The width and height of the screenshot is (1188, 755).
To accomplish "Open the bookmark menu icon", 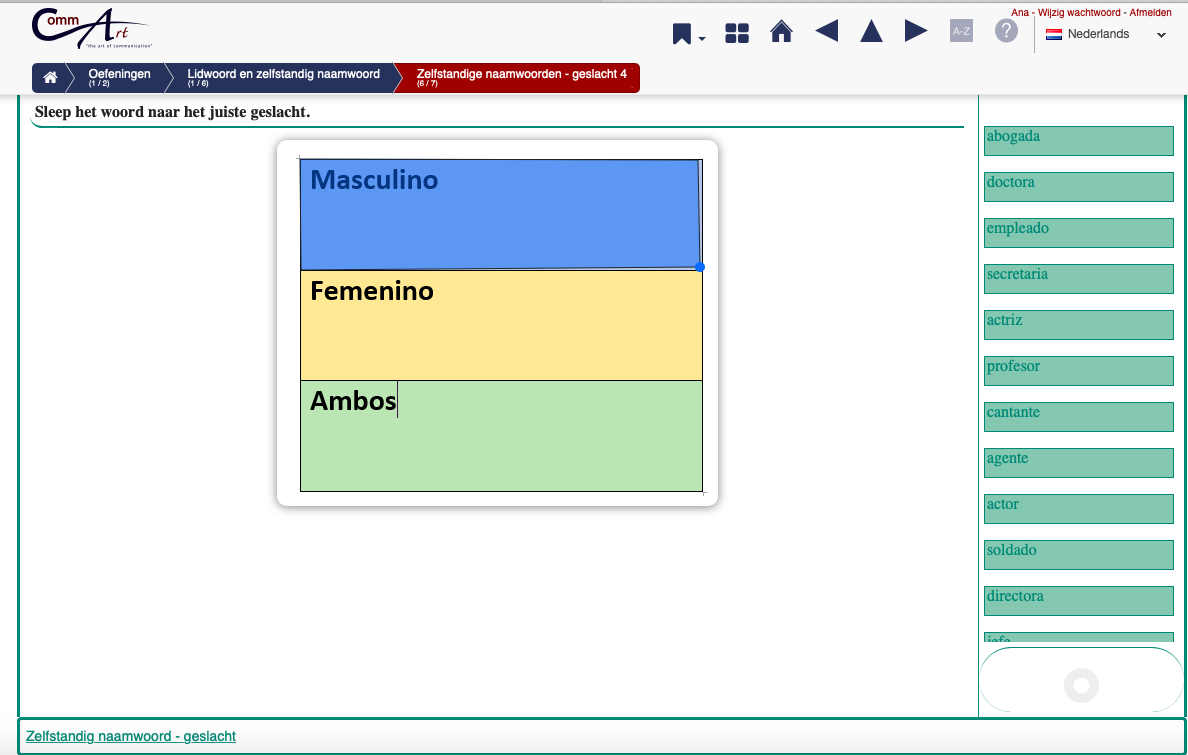I will pyautogui.click(x=682, y=34).
